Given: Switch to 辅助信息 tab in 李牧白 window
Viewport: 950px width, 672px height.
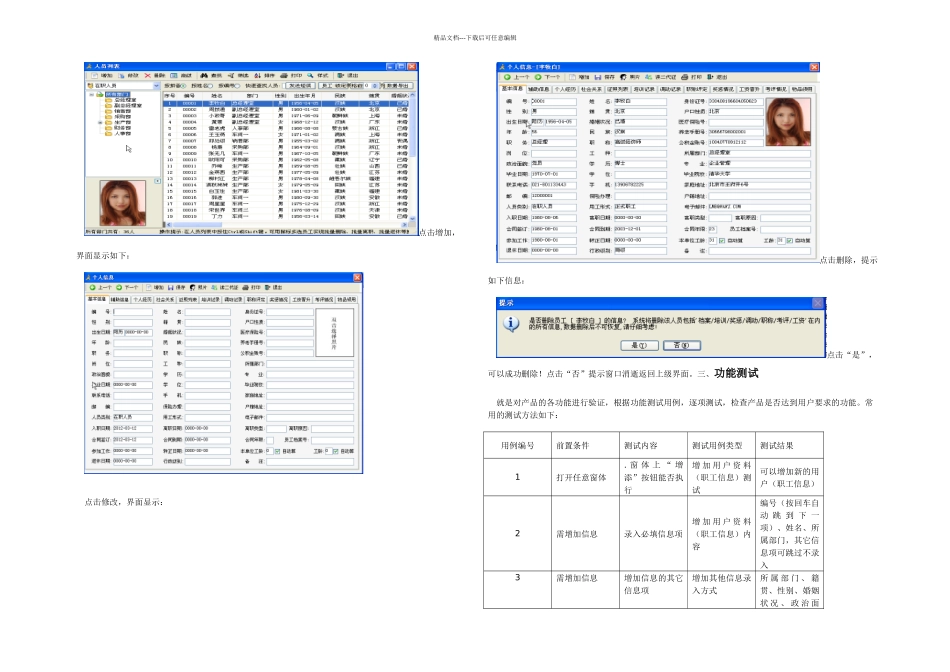Looking at the screenshot, I should 538,88.
